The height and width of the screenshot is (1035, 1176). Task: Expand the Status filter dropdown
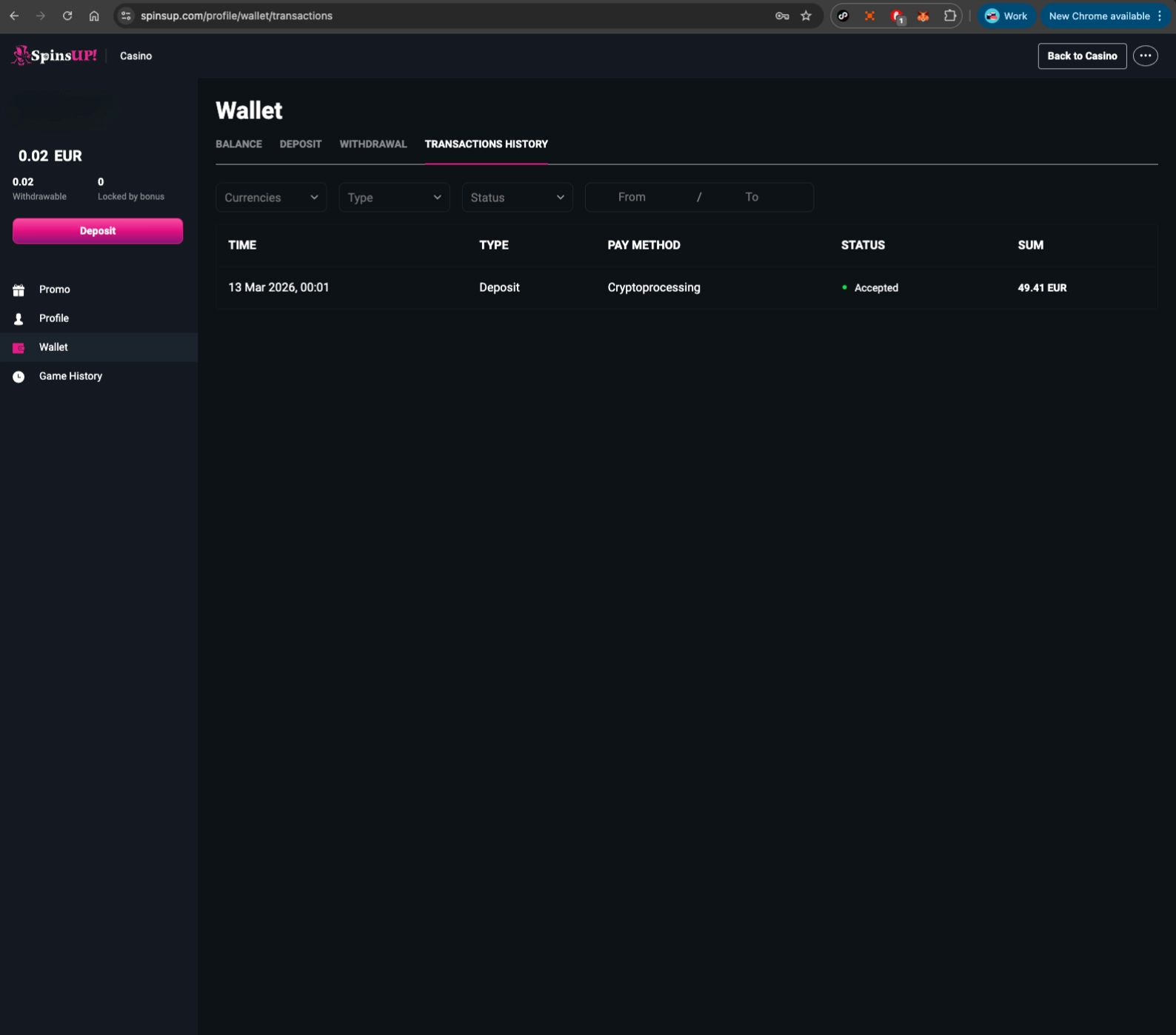coord(517,197)
